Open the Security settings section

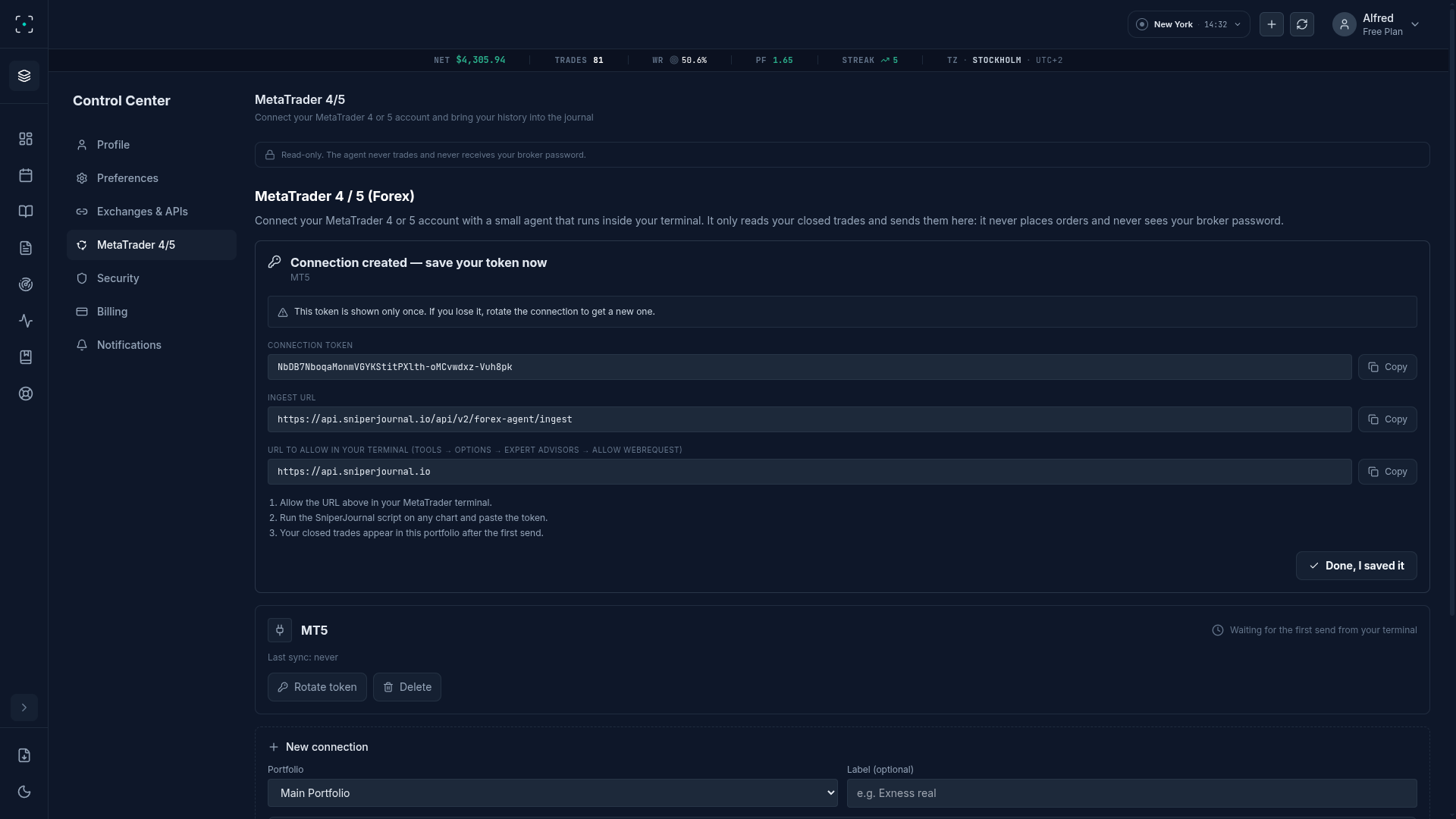(152, 278)
